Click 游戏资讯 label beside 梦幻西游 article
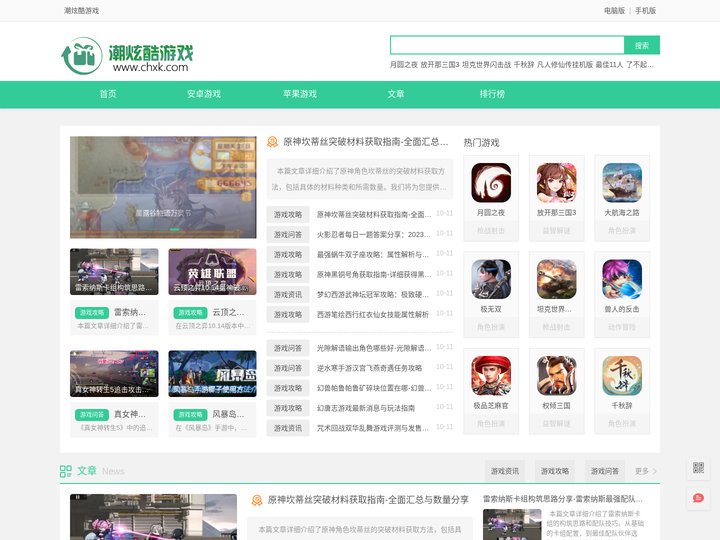This screenshot has height=540, width=720. click(288, 294)
